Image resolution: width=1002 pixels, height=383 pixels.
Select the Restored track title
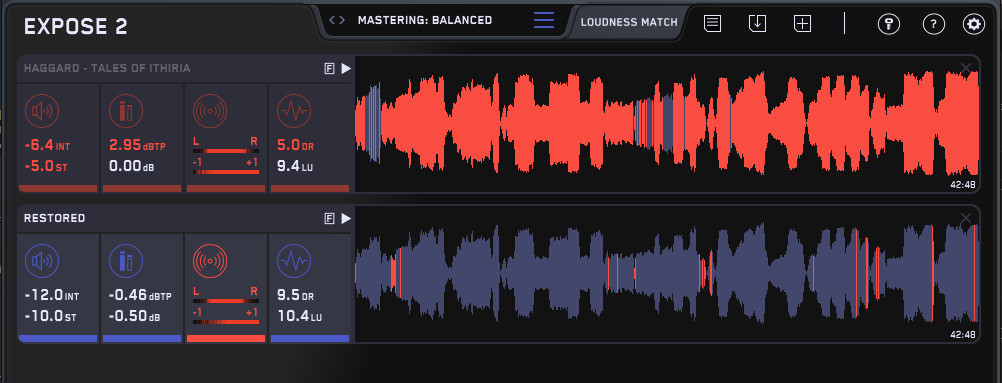tap(54, 219)
